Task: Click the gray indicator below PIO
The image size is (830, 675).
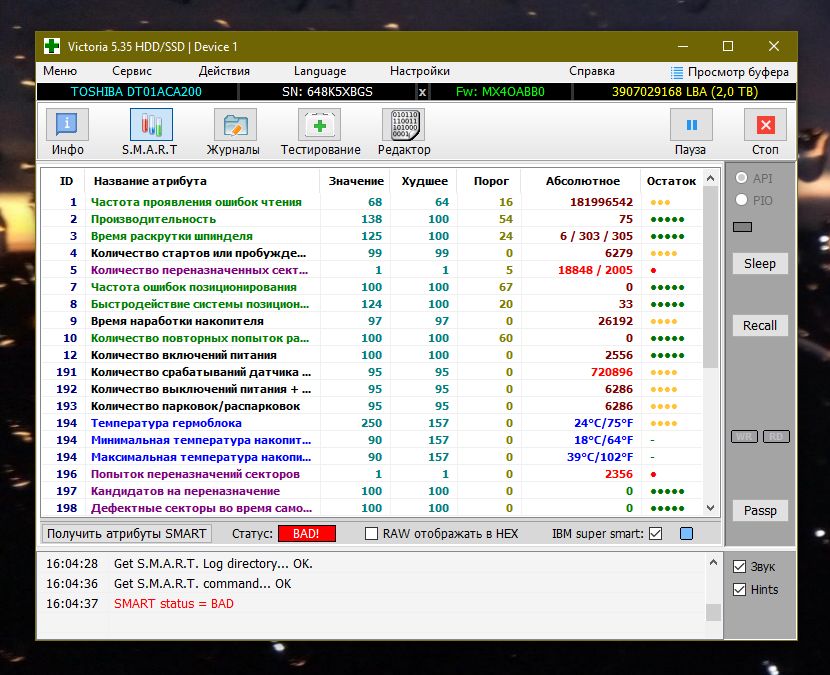Action: coord(742,227)
